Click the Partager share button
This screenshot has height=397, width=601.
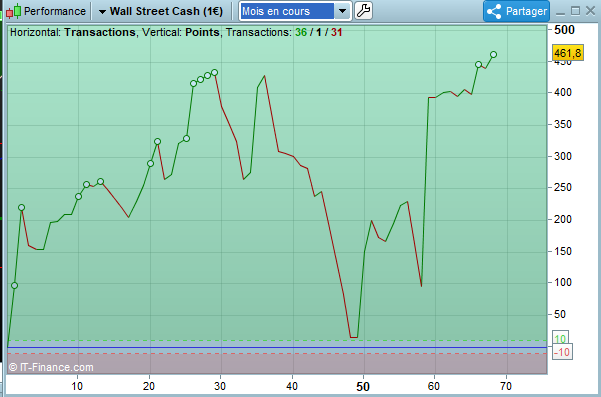tap(516, 11)
